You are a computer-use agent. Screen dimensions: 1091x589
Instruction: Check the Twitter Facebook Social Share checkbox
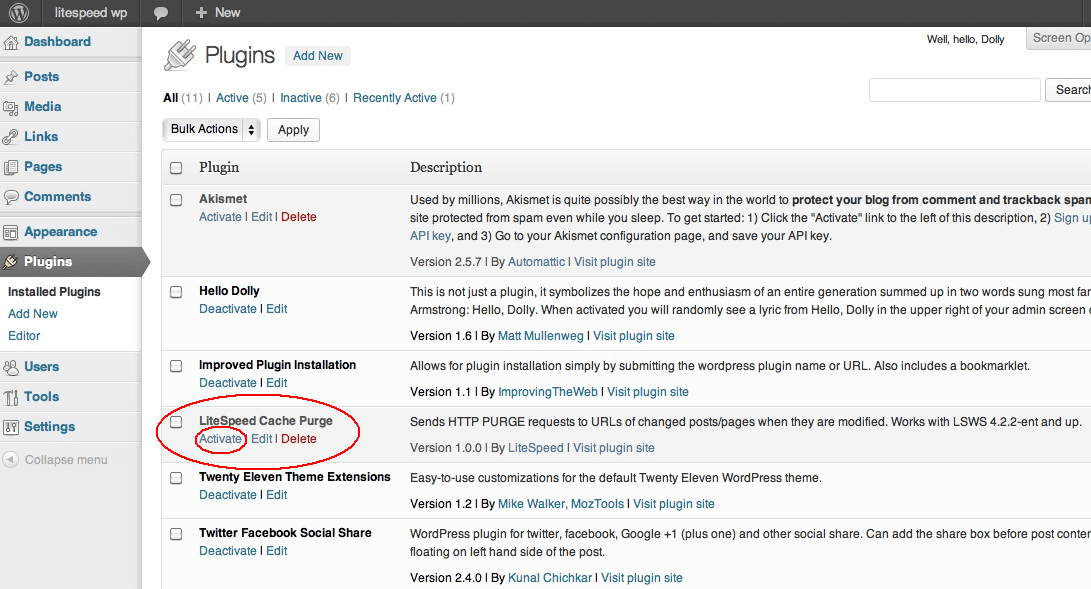tap(176, 533)
